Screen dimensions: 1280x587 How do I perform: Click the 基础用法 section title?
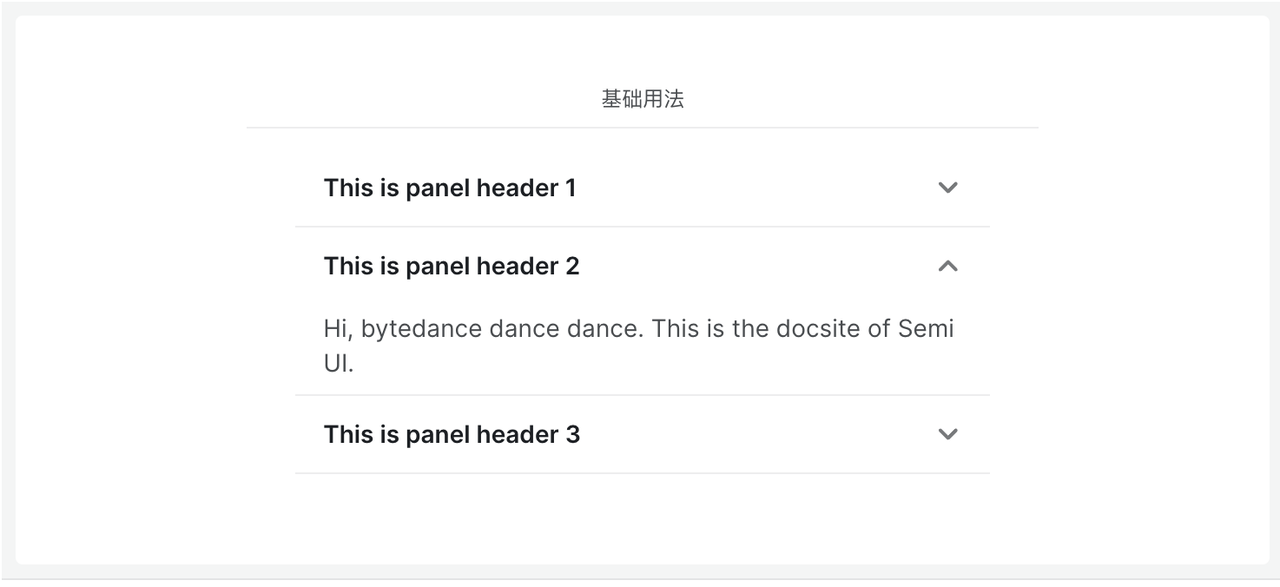642,99
